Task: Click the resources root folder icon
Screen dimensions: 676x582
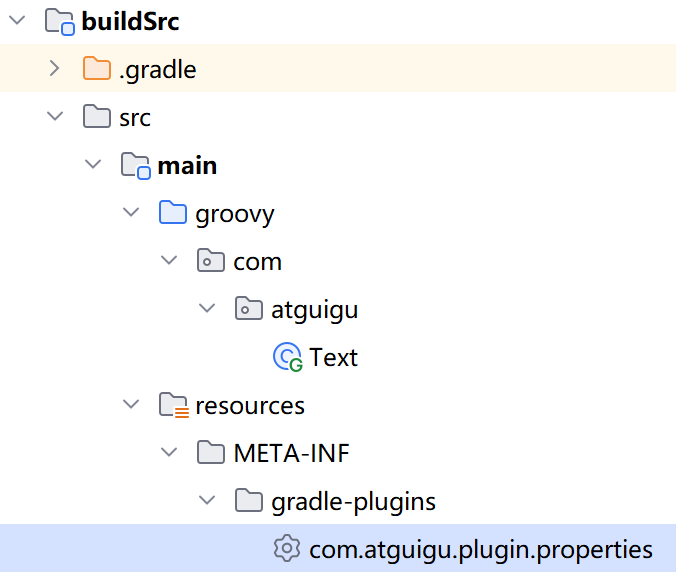Action: [173, 405]
